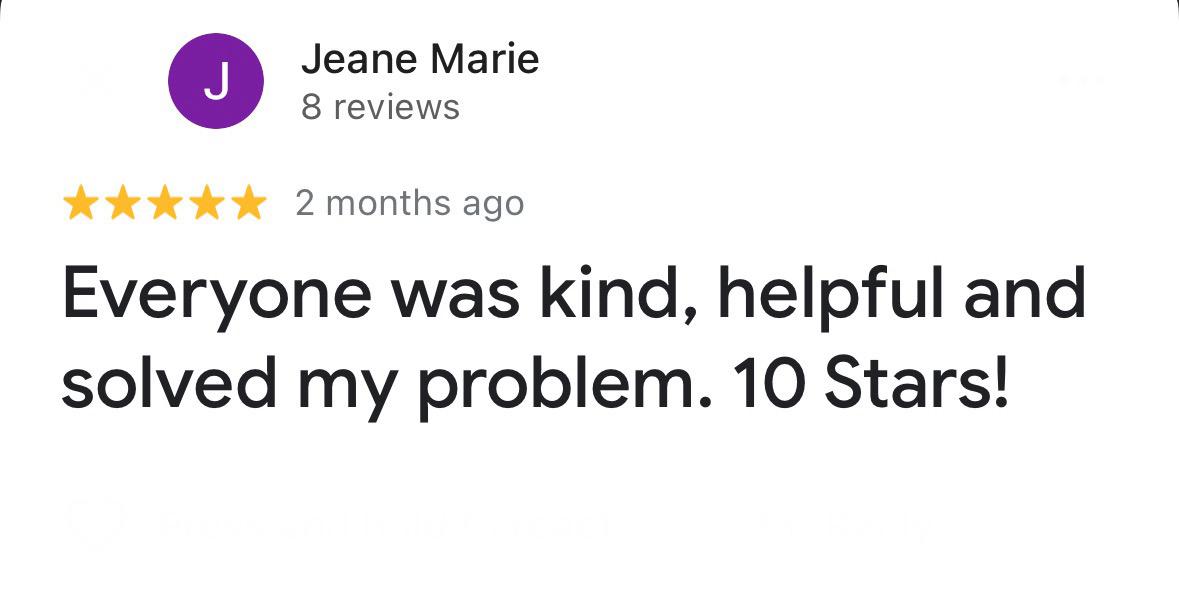Viewport: 1179px width, 615px height.
Task: Click the word "kind," in the review
Action: (614, 294)
